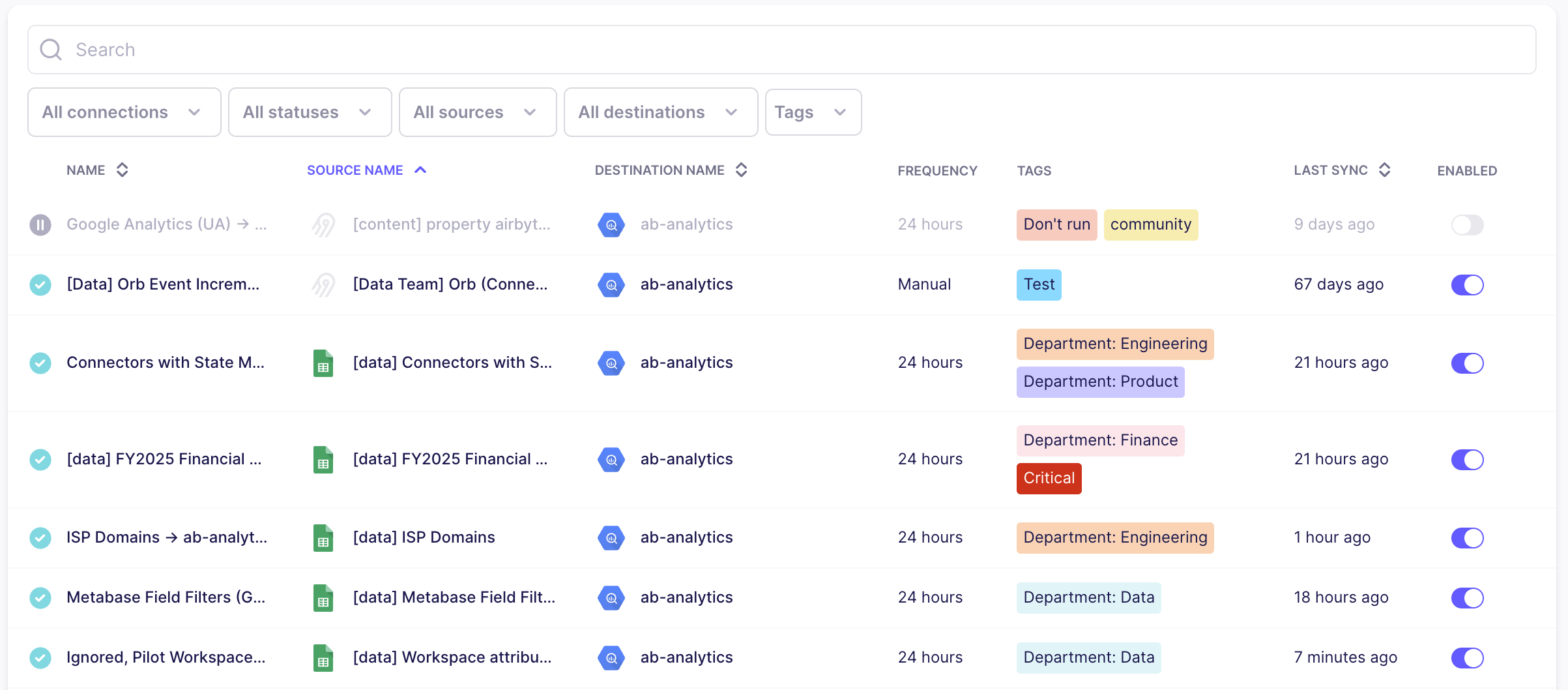Click the paused status icon on Google Analytics row

click(40, 224)
